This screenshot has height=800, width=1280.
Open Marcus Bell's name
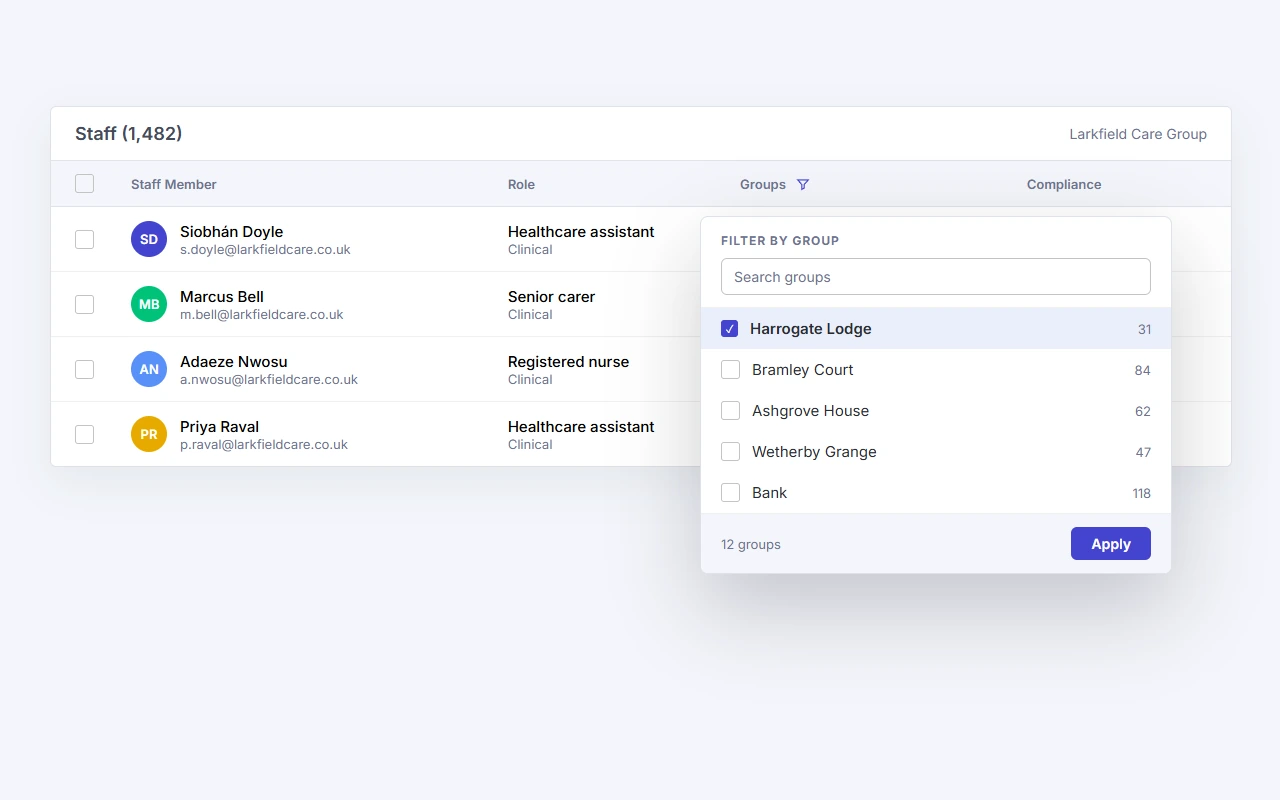pos(222,296)
